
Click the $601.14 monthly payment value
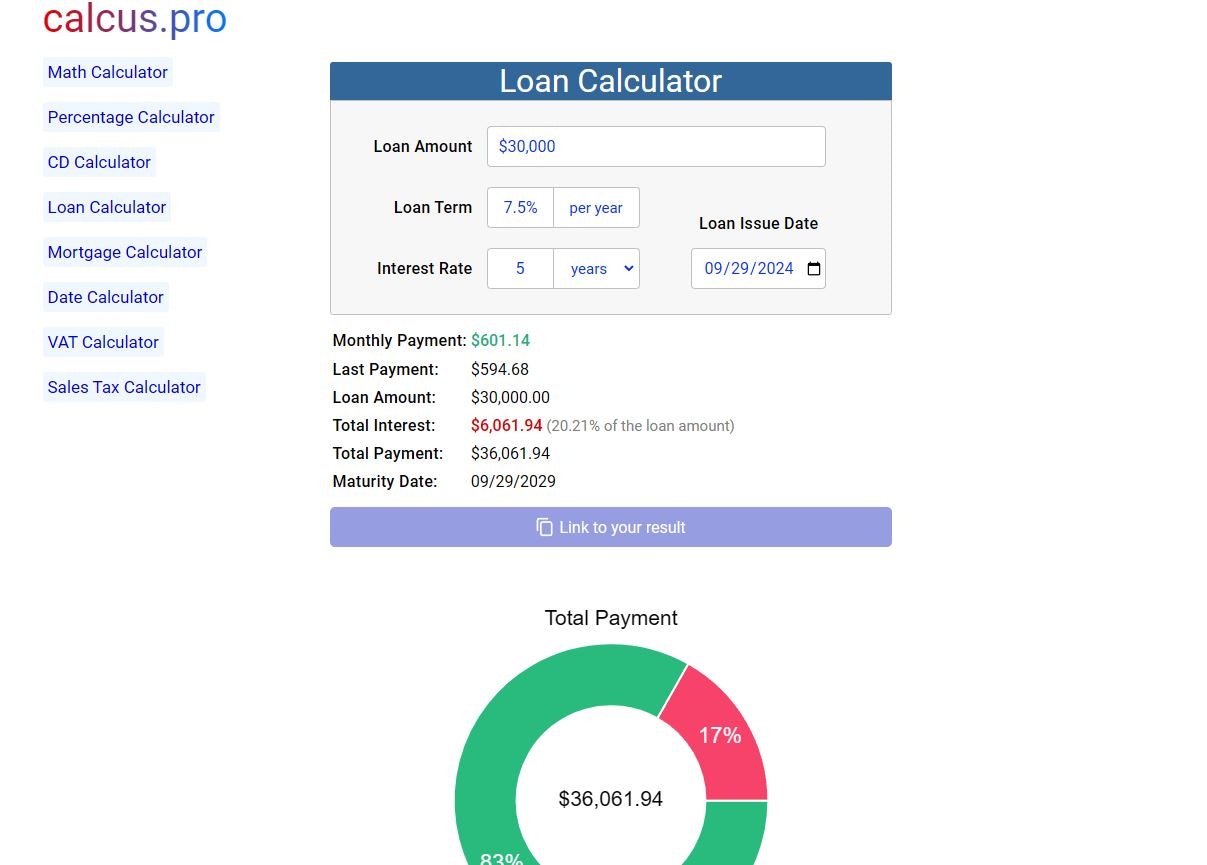tap(500, 341)
